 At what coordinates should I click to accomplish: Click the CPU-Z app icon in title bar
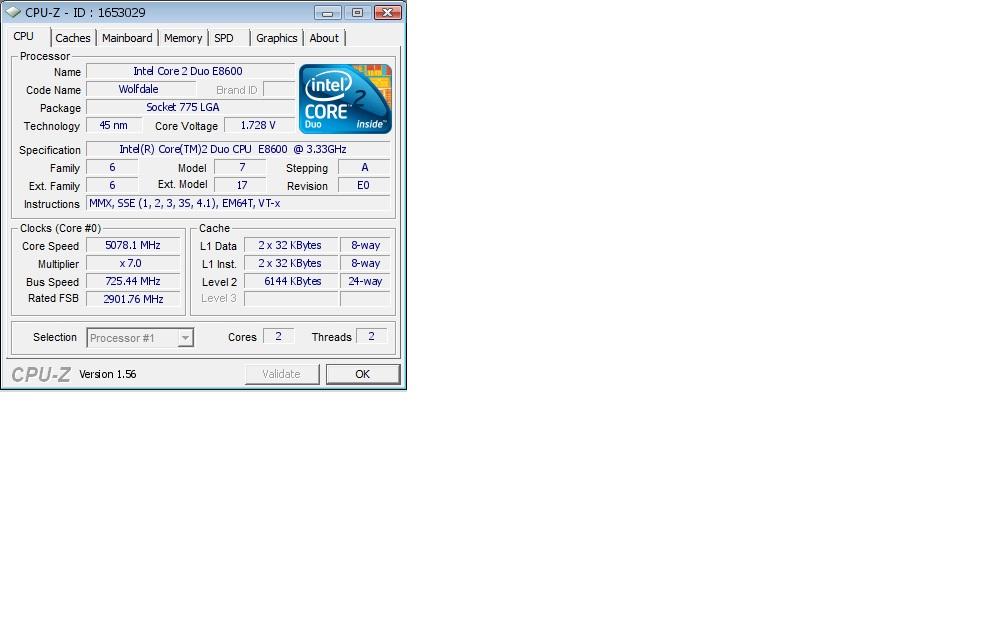click(13, 13)
